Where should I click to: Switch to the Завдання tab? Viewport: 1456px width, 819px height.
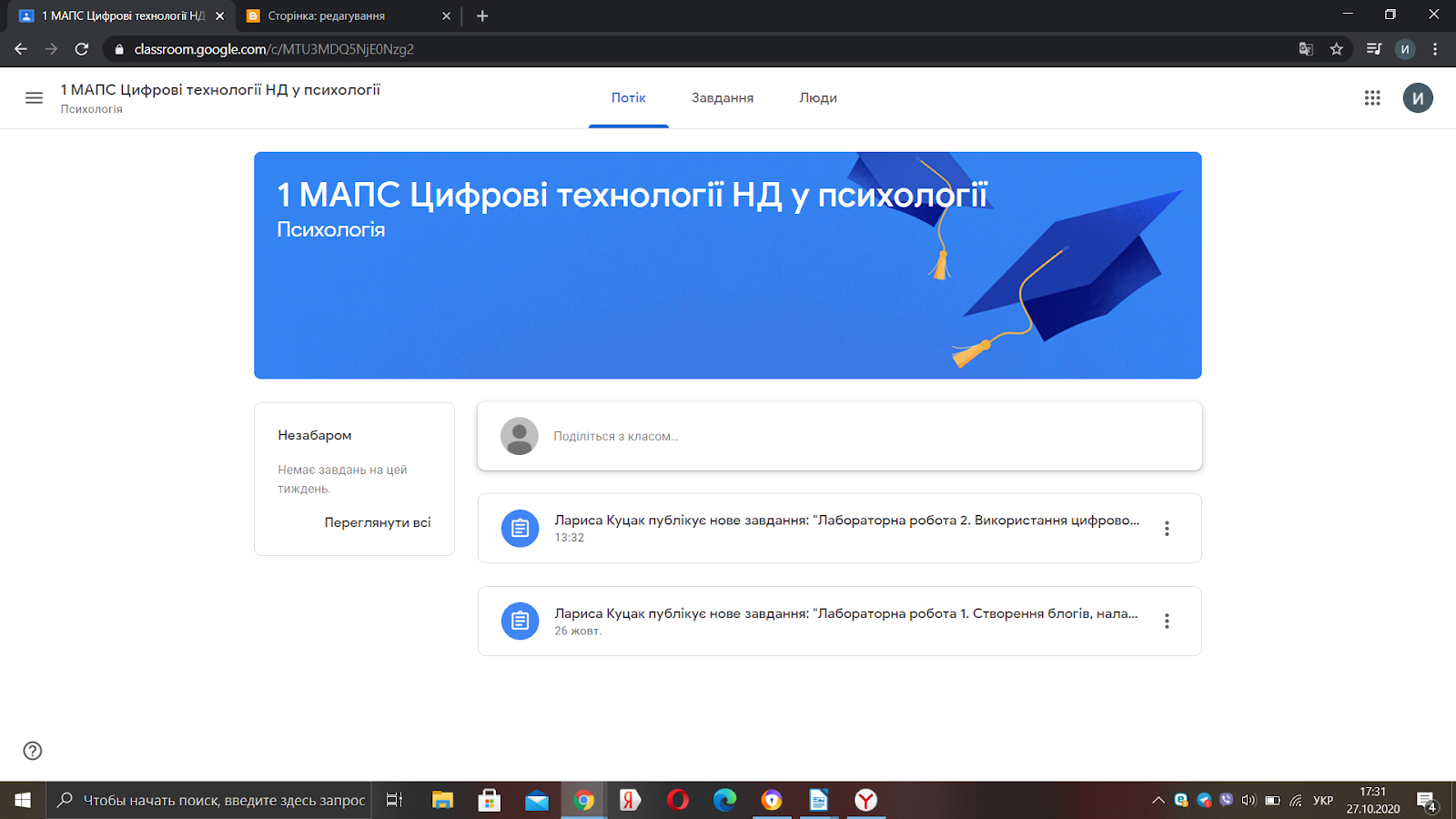tap(723, 97)
